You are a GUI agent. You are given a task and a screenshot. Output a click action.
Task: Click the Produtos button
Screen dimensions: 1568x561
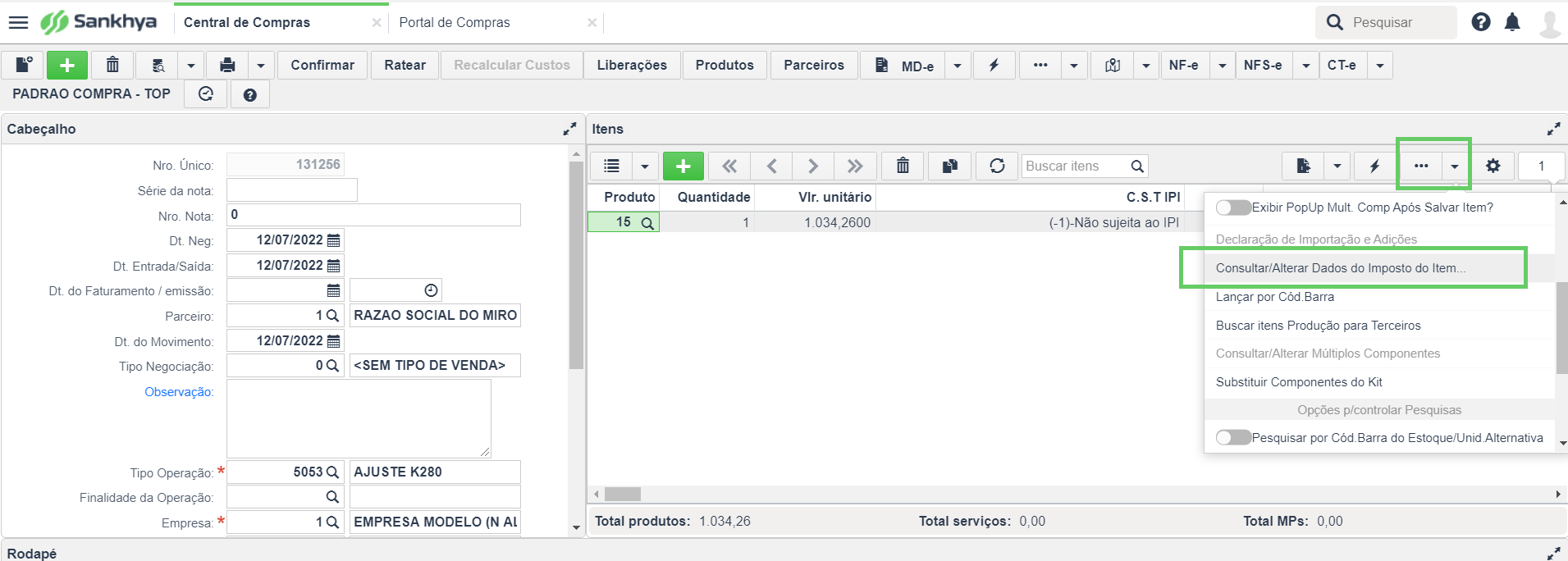tap(725, 65)
